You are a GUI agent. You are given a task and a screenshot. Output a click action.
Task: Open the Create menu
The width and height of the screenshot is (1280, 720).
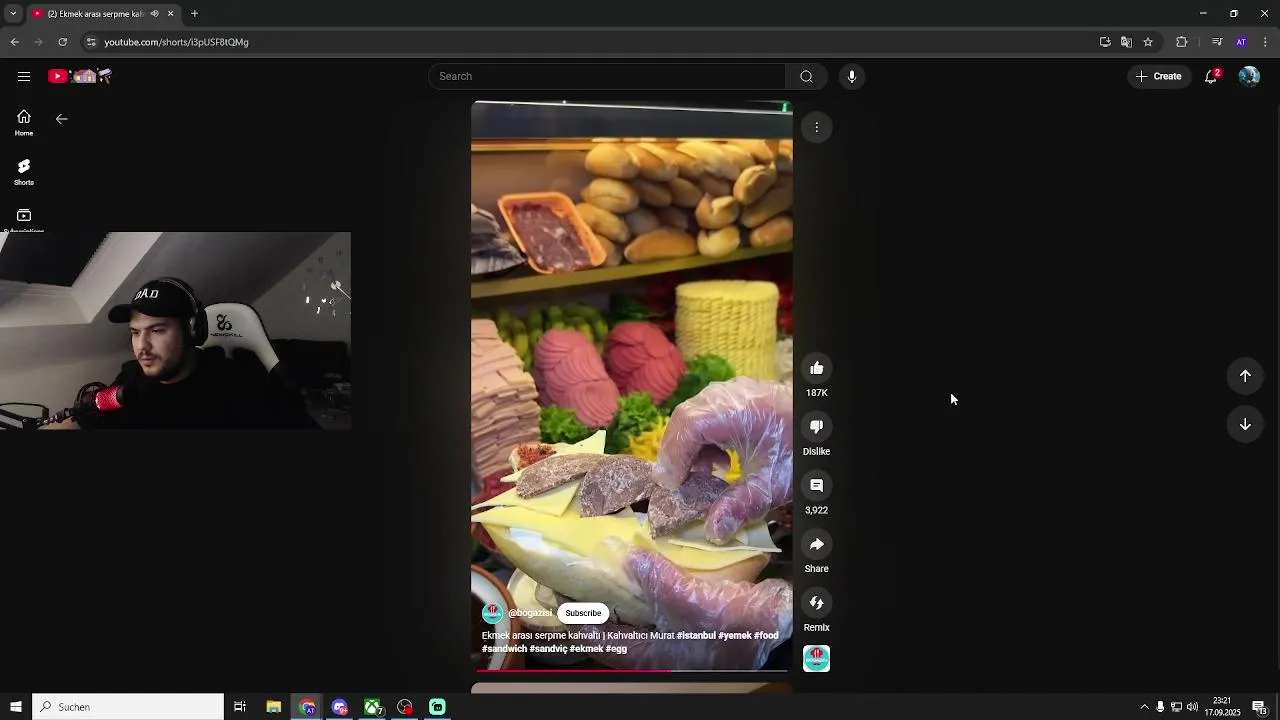[1159, 76]
